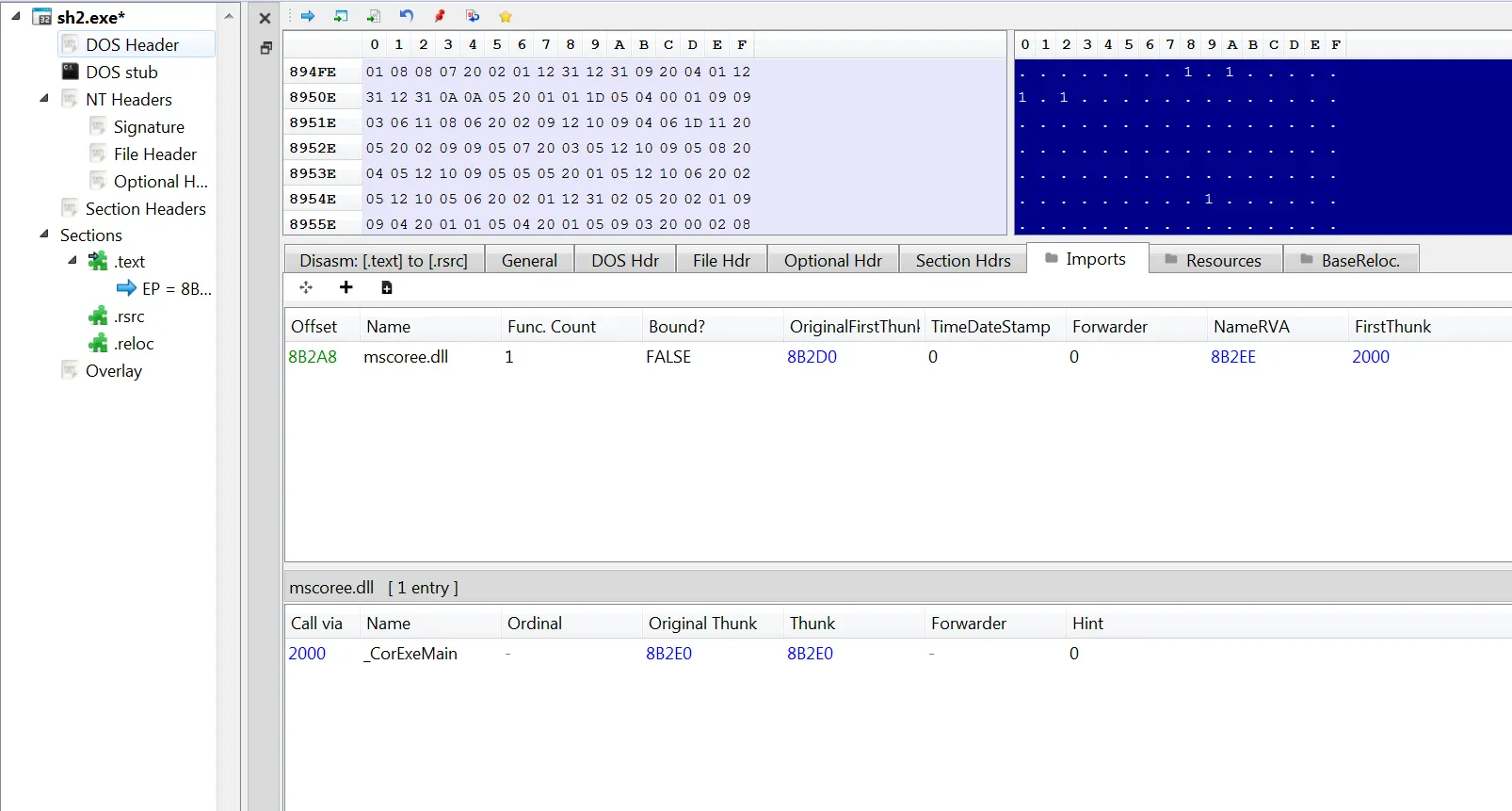Collapse the .text section tree node
1512x811 pixels.
point(72,260)
